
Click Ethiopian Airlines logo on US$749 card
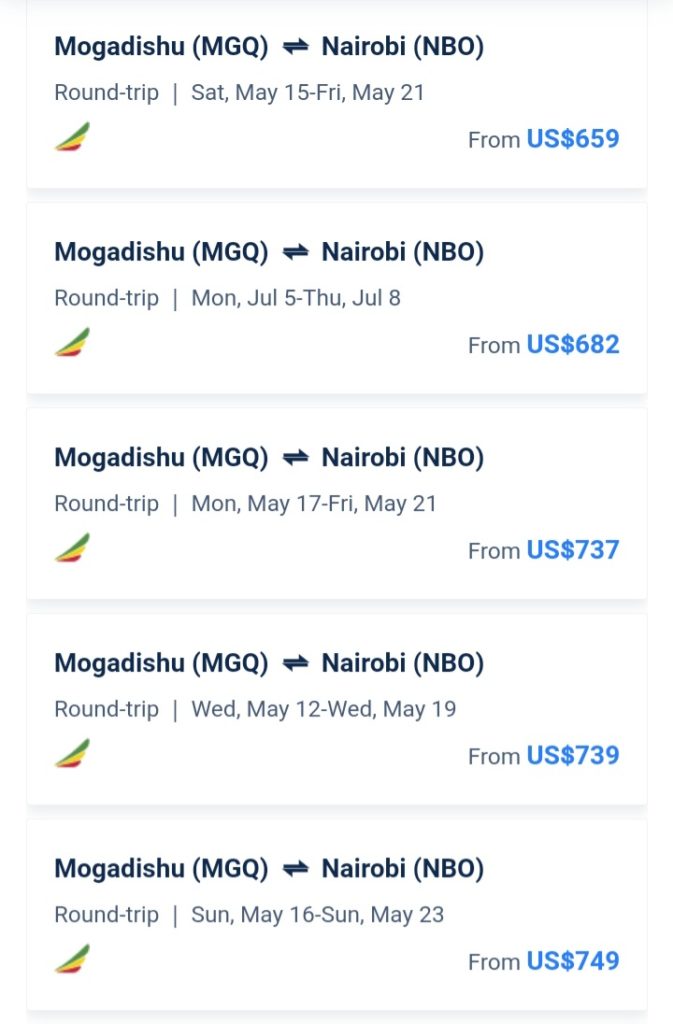pos(72,959)
